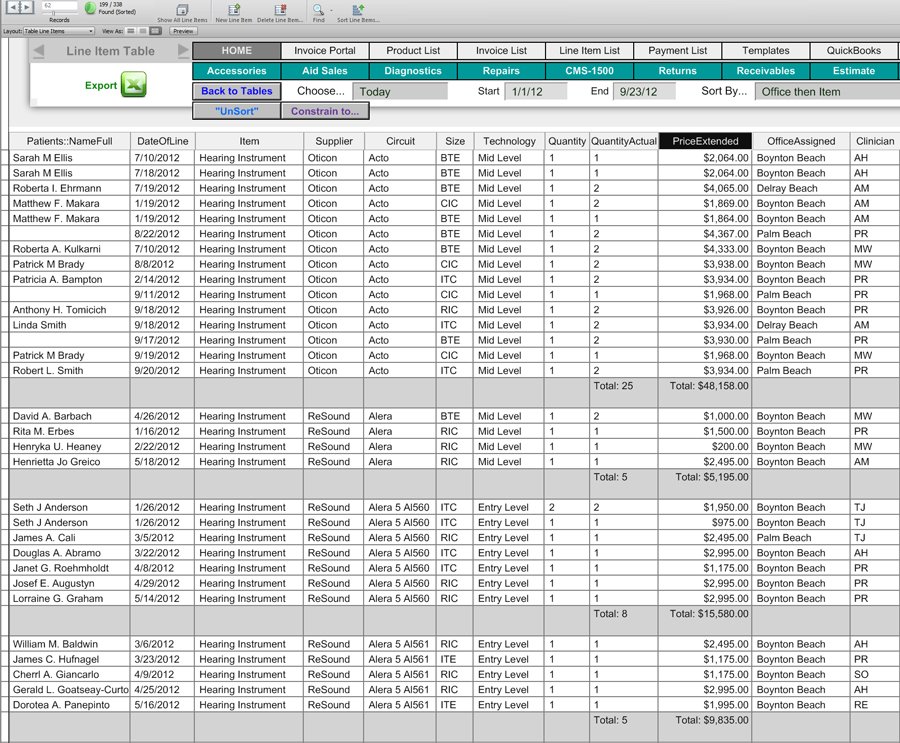This screenshot has height=743, width=900.
Task: Click the Find magnifier icon
Action: click(317, 9)
